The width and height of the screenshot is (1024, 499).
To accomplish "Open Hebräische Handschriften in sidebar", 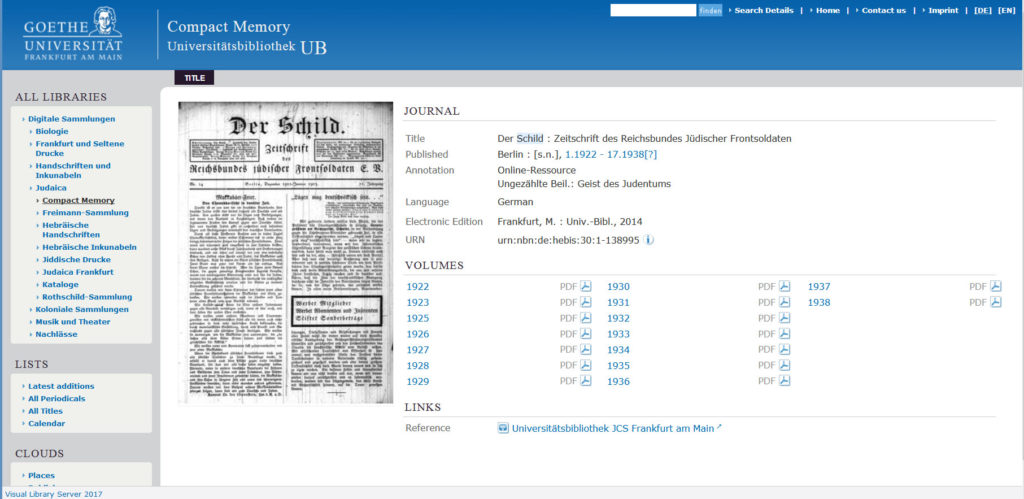I will 71,230.
